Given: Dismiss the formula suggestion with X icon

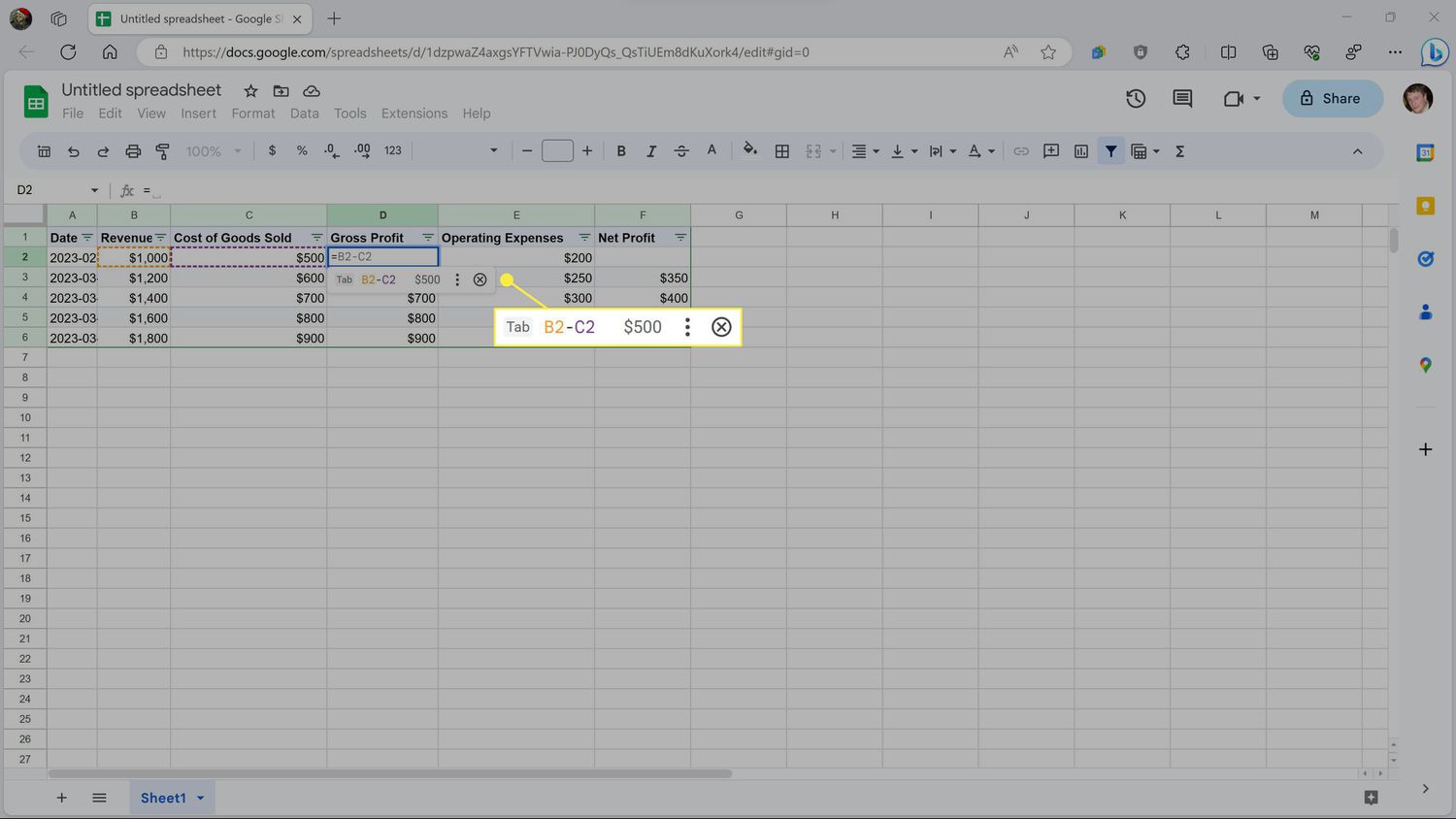Looking at the screenshot, I should point(480,279).
